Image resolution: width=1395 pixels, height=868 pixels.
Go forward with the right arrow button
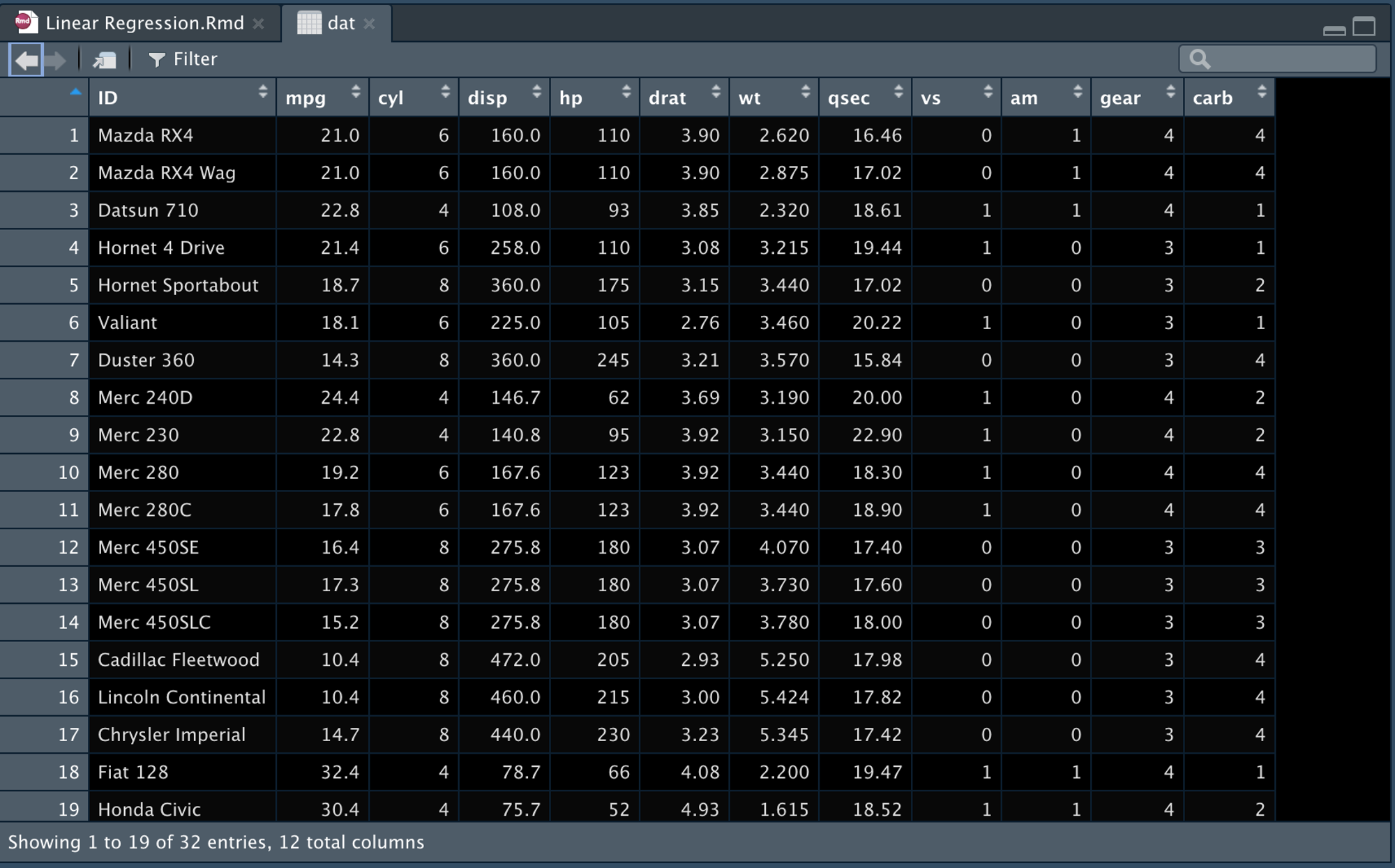click(56, 60)
